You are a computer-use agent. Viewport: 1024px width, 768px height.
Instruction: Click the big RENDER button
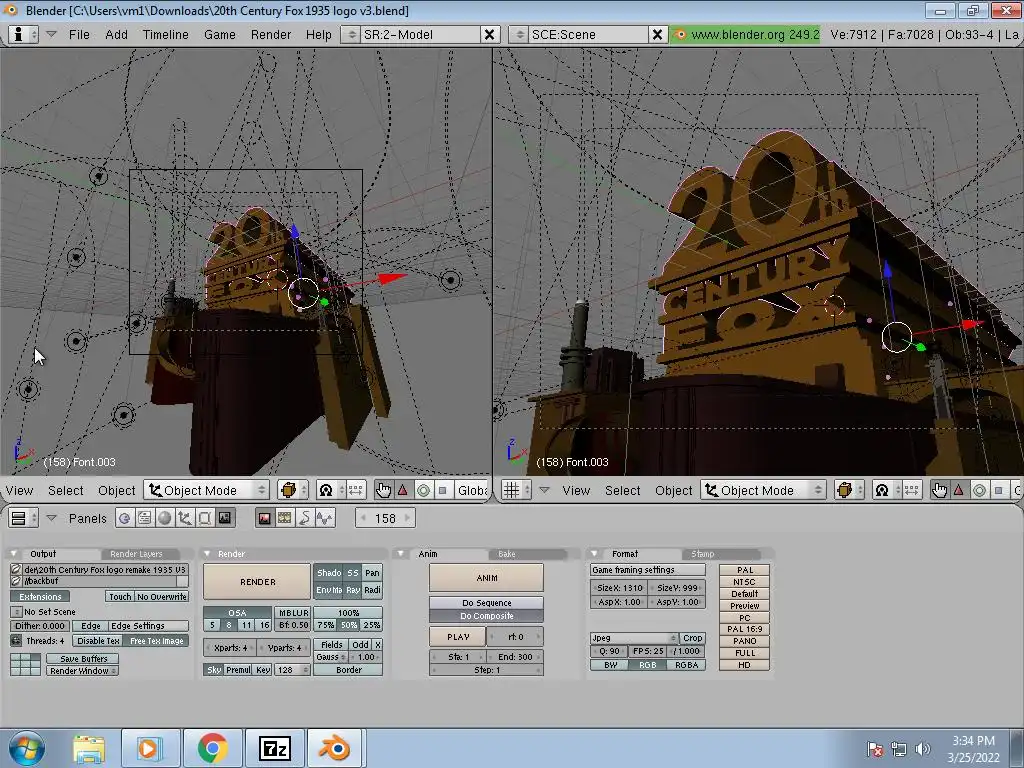257,582
